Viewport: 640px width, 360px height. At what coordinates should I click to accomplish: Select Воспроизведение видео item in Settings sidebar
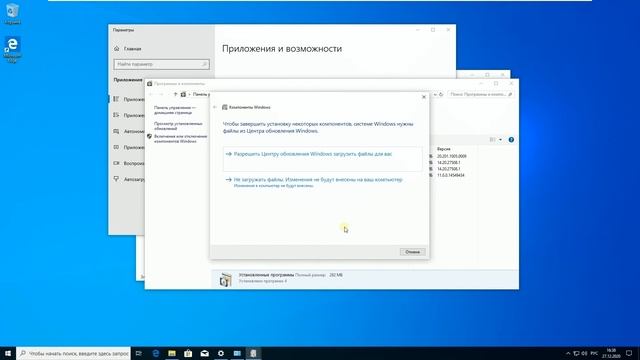[x=129, y=163]
